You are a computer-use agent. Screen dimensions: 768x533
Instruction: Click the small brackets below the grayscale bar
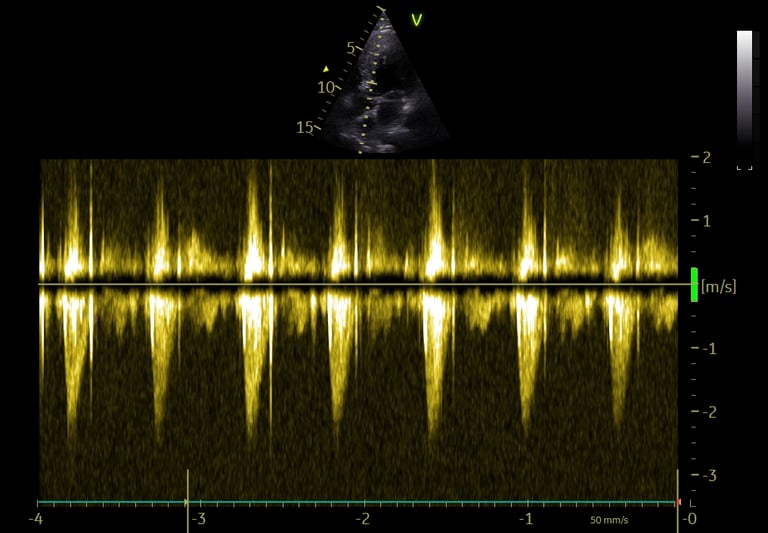(x=744, y=168)
